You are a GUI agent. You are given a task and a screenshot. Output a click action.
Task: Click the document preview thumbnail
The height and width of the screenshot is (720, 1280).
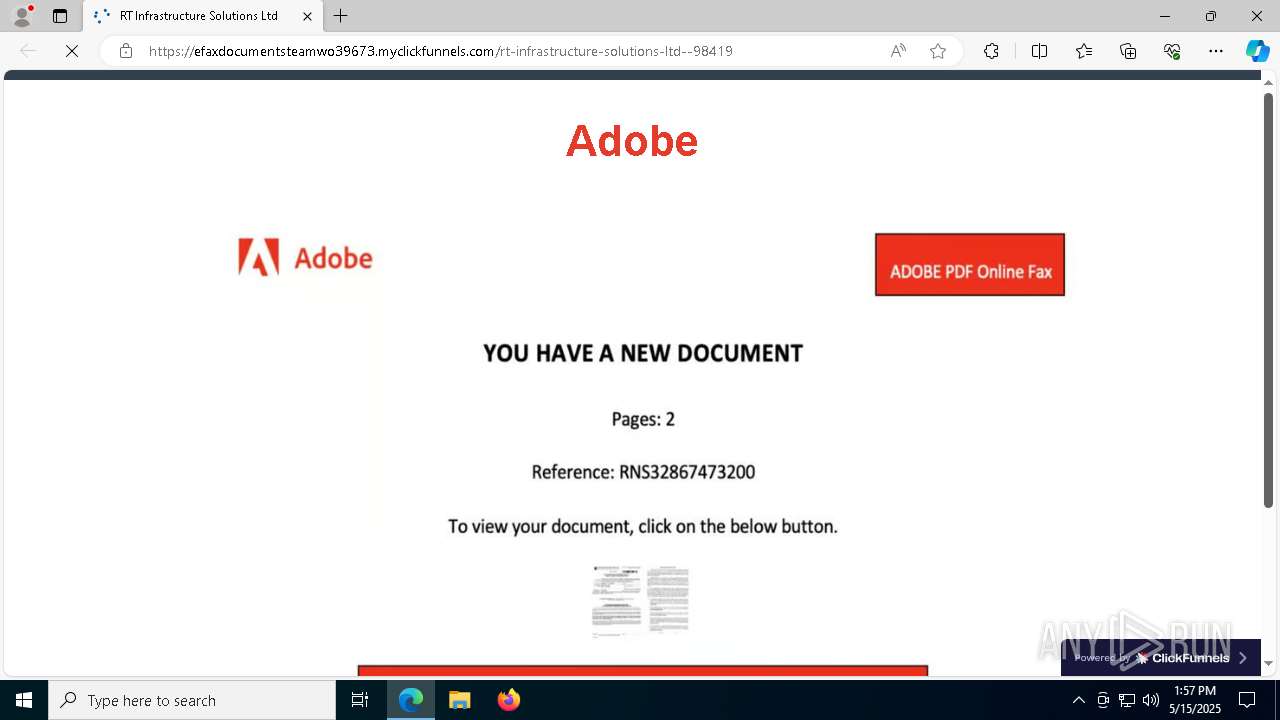640,600
